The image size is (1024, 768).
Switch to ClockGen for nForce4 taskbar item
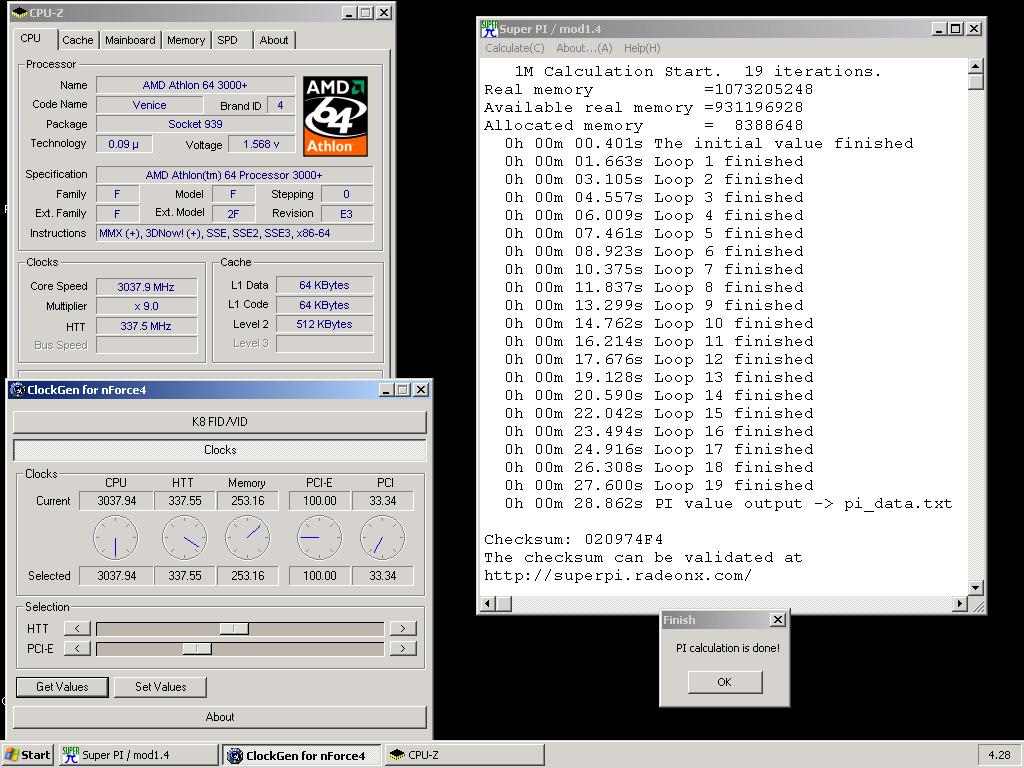pos(302,755)
